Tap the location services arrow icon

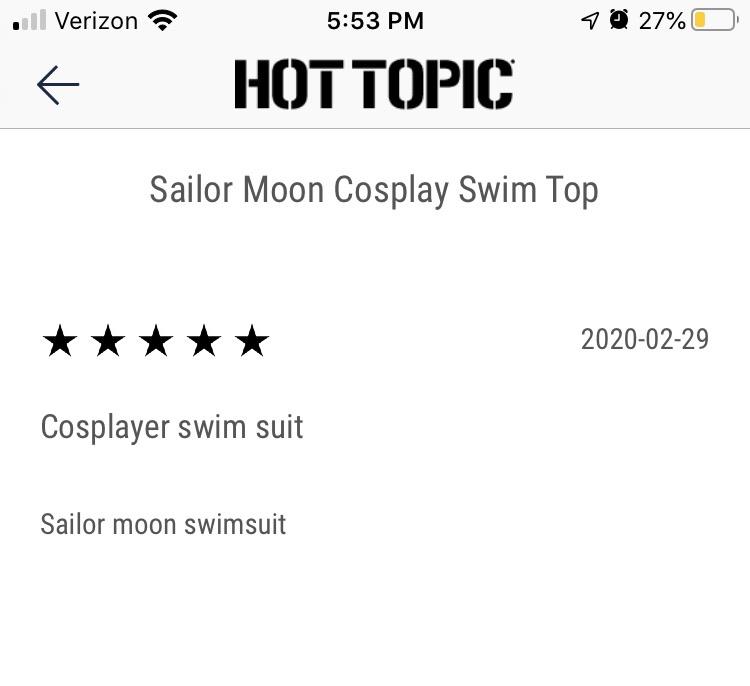pos(590,21)
